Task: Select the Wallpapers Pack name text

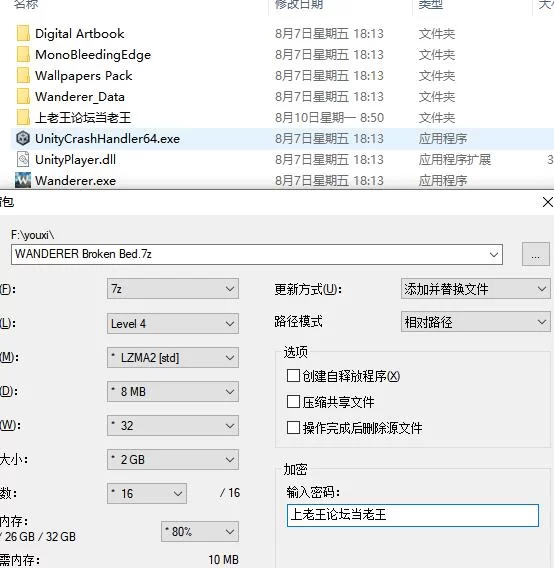Action: [84, 76]
